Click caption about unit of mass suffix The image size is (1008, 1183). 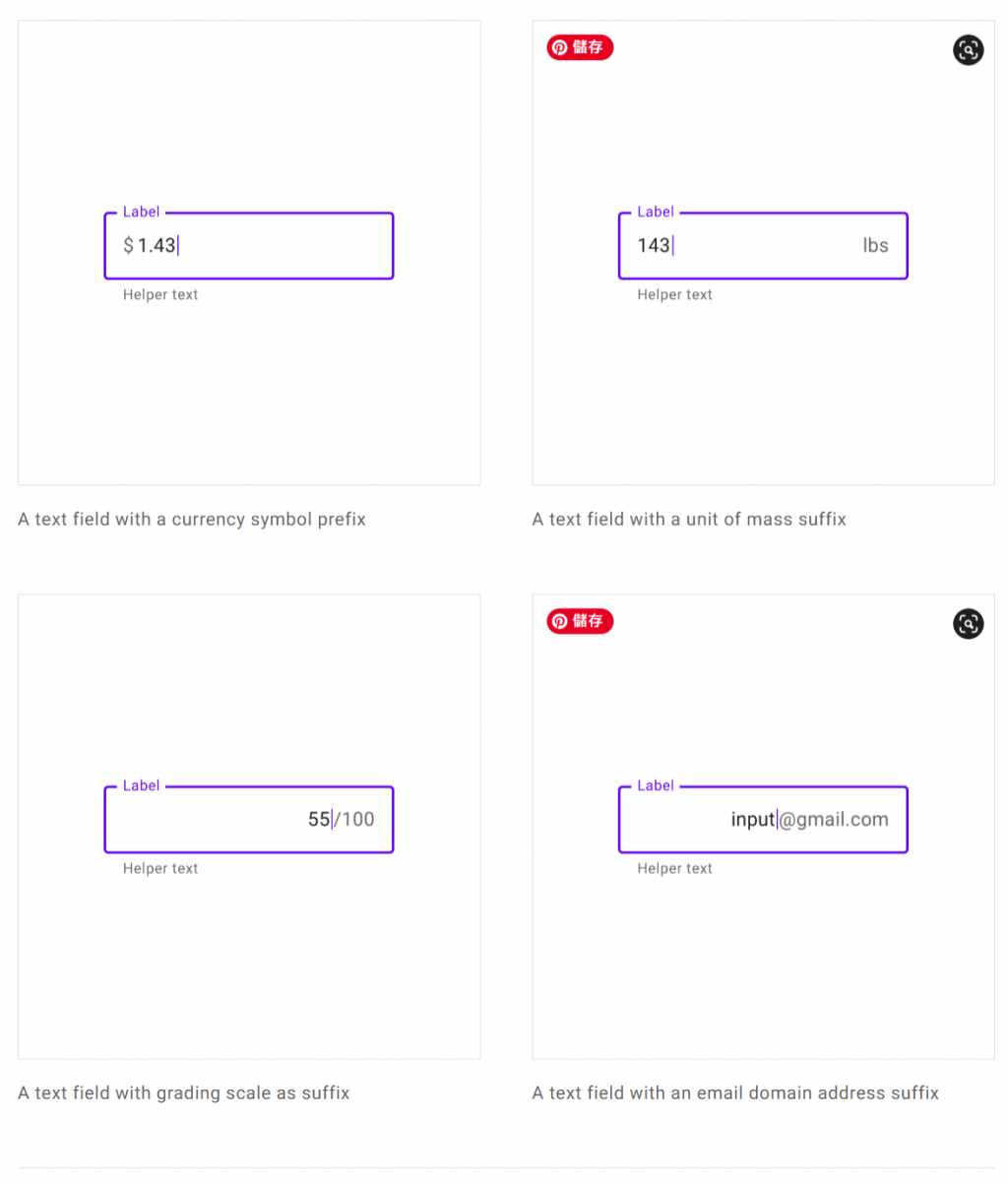(689, 519)
